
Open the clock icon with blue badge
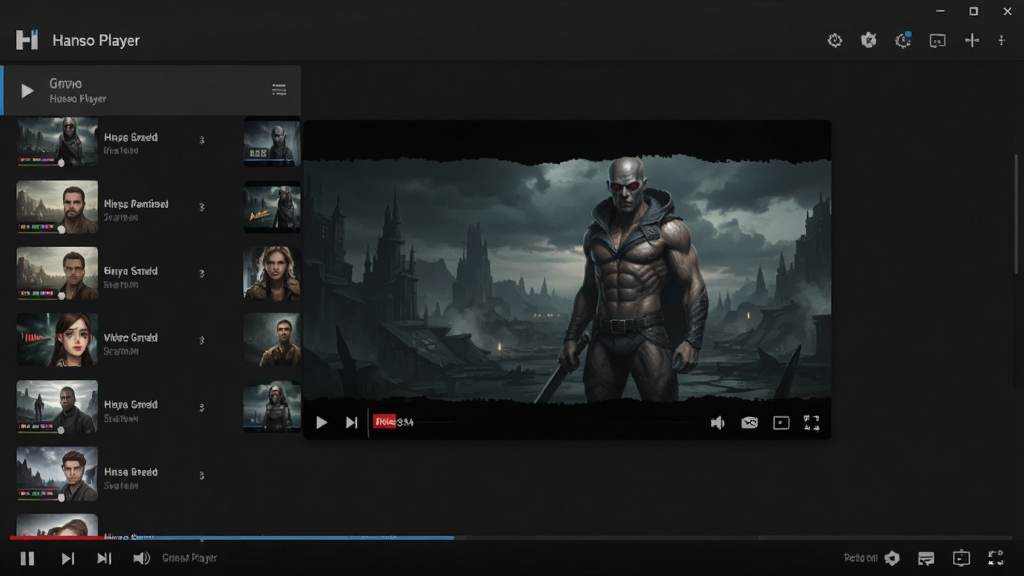(903, 40)
